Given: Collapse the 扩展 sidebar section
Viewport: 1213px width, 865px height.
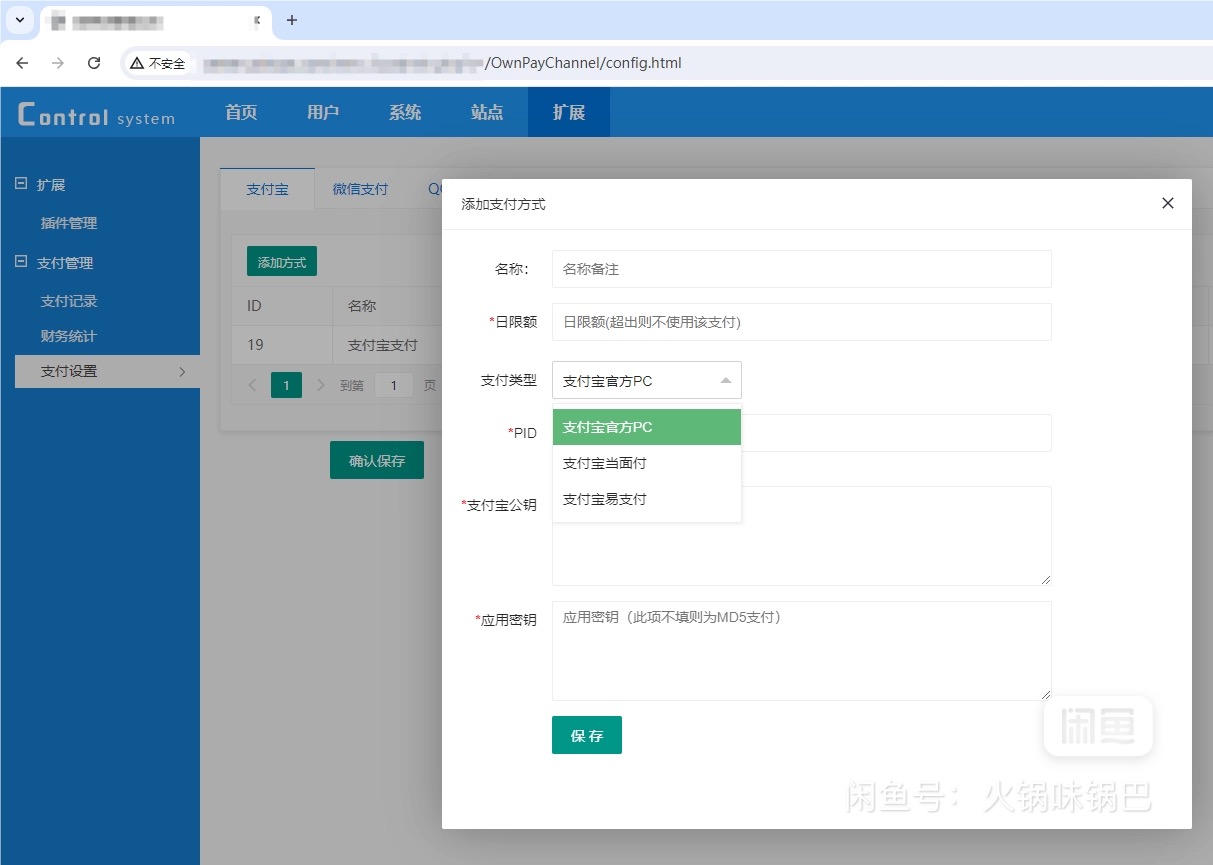Looking at the screenshot, I should [21, 184].
